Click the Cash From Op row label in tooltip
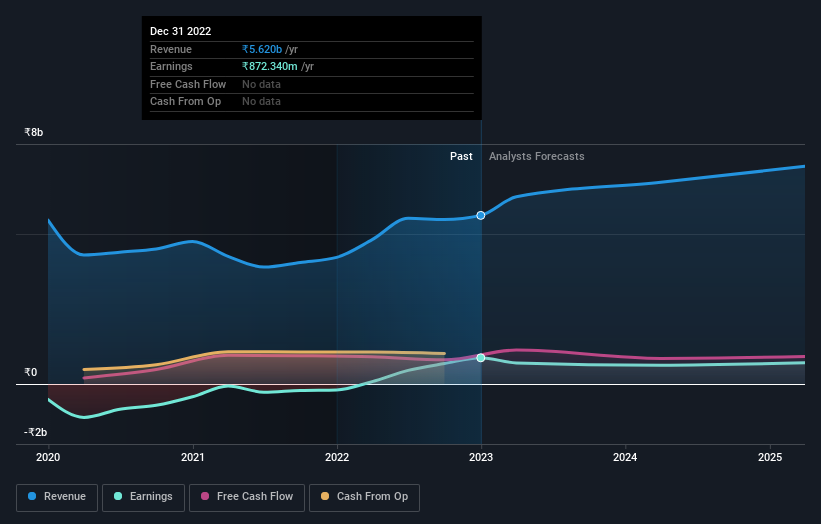 pos(185,102)
